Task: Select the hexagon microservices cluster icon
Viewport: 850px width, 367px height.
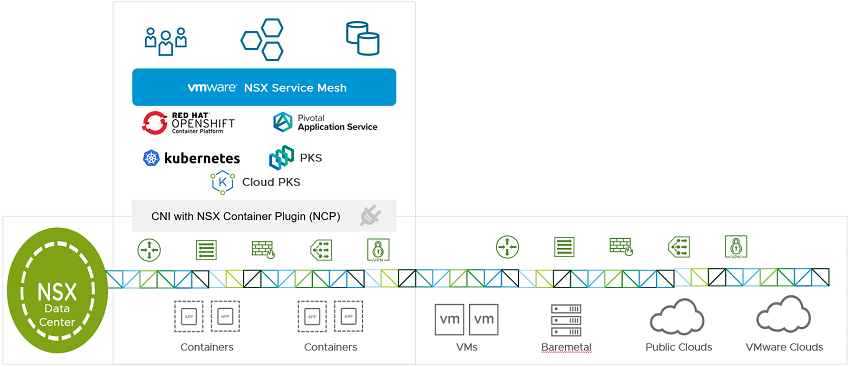Action: pyautogui.click(x=262, y=40)
